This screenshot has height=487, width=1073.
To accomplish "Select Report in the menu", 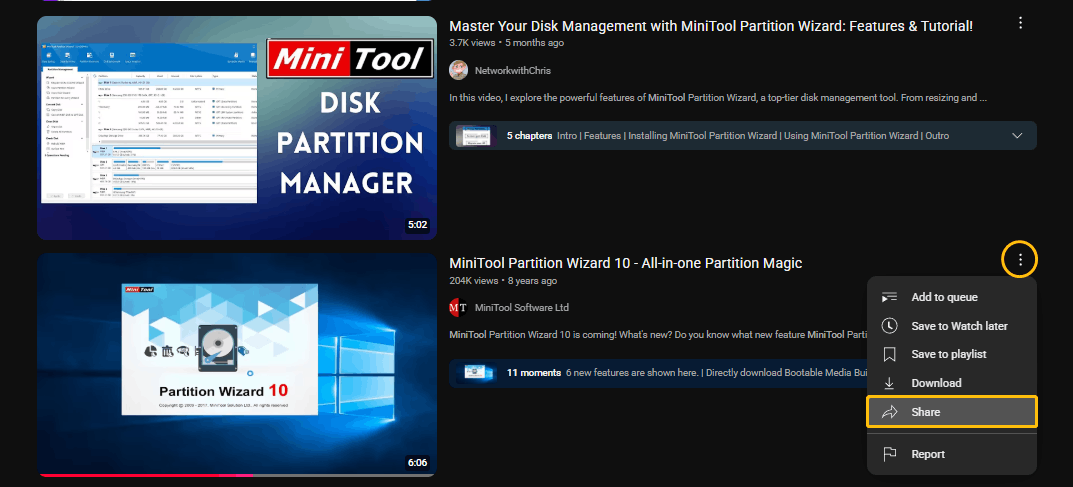I will pyautogui.click(x=952, y=454).
